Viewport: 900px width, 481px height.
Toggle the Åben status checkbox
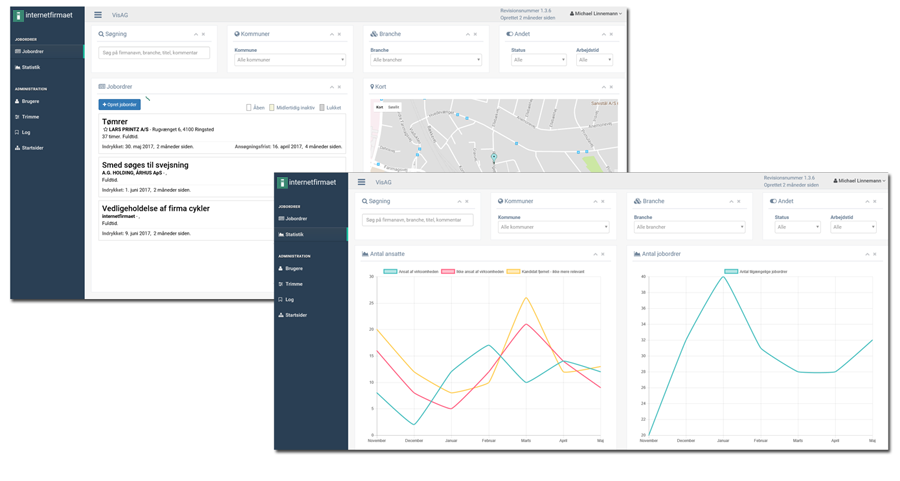[x=249, y=108]
